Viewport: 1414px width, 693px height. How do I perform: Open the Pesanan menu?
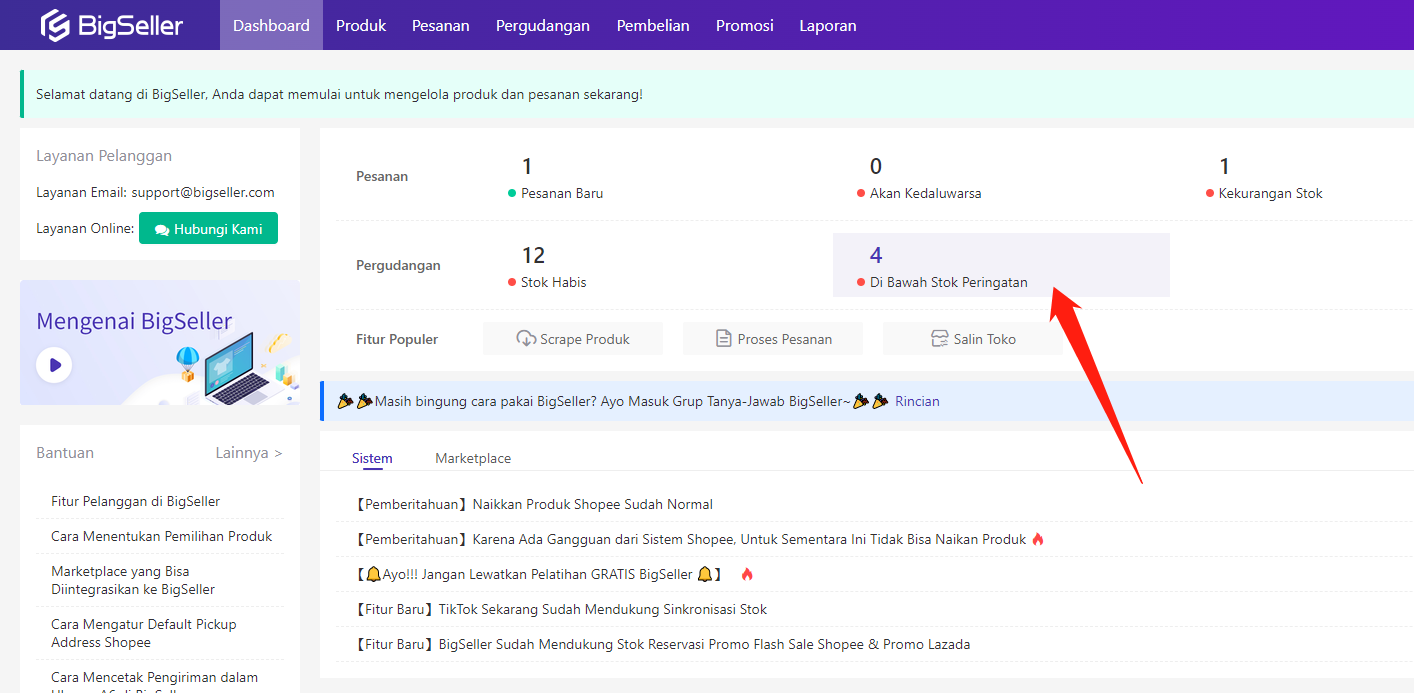click(x=441, y=26)
